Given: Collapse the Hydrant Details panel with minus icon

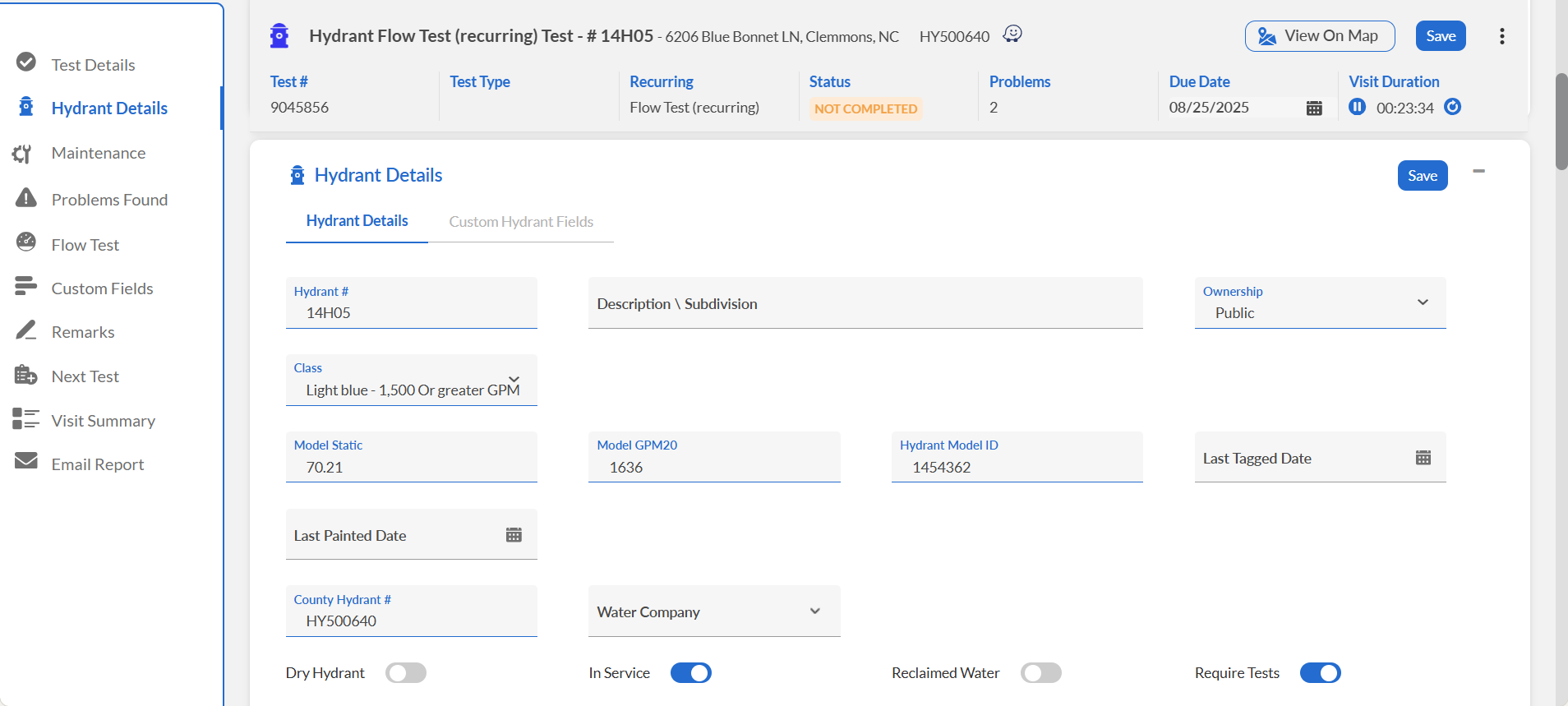Looking at the screenshot, I should pos(1478,172).
